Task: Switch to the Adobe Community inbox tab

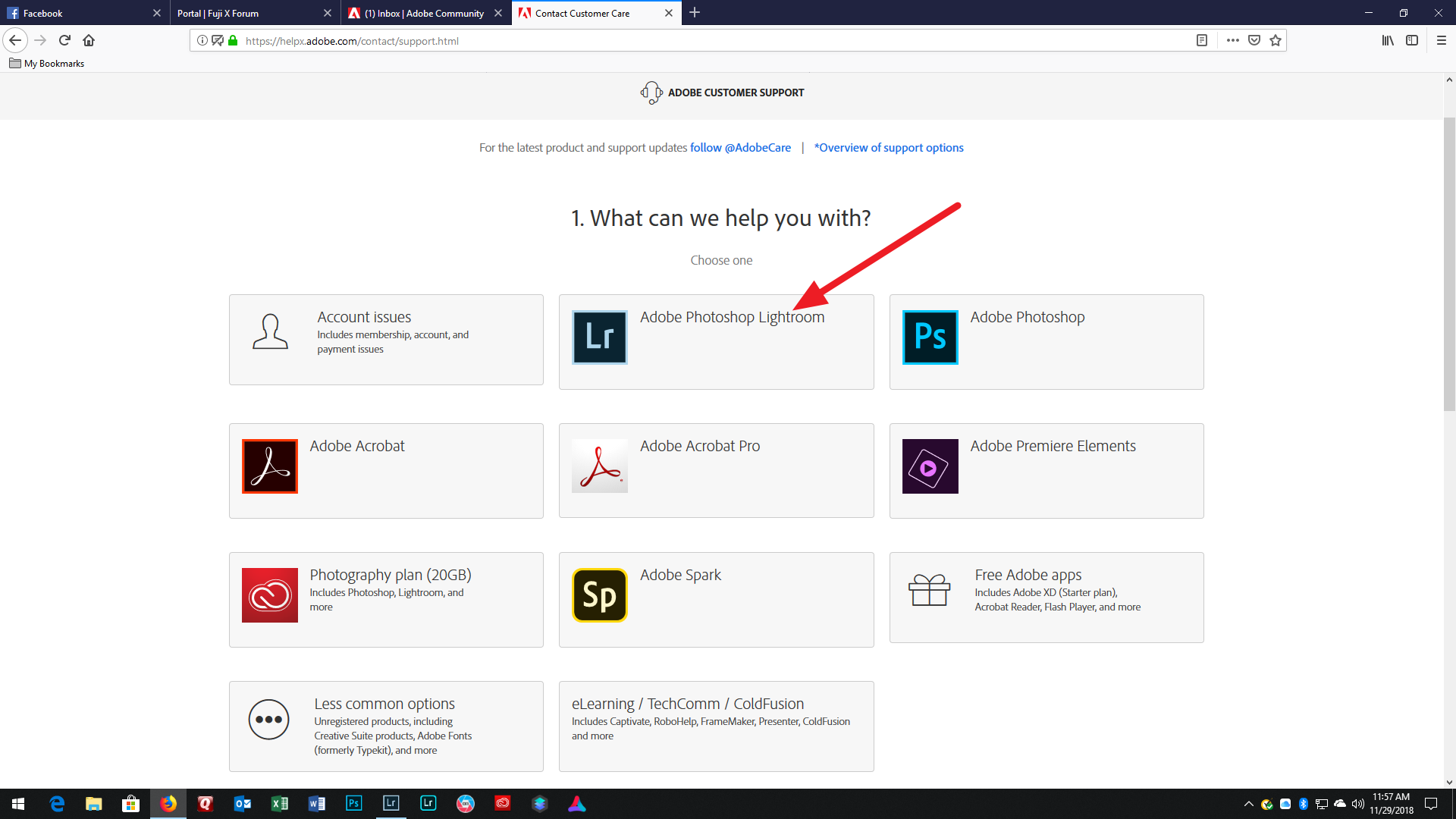Action: [x=423, y=13]
